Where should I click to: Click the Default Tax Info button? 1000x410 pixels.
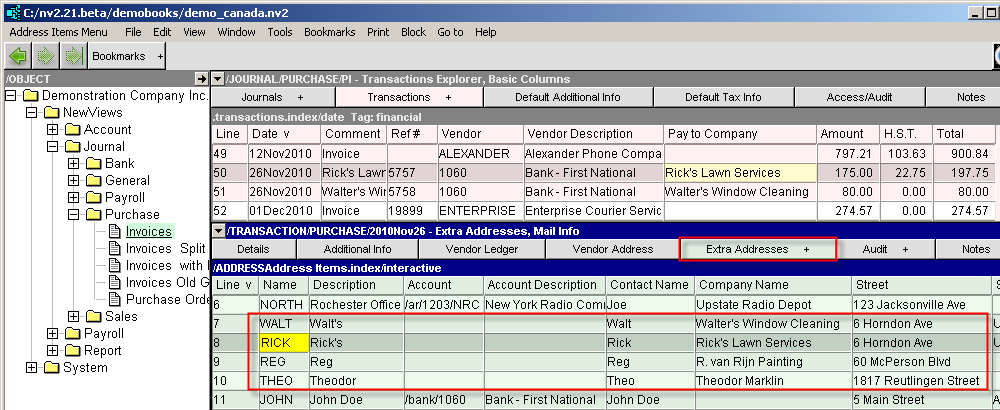coord(722,97)
